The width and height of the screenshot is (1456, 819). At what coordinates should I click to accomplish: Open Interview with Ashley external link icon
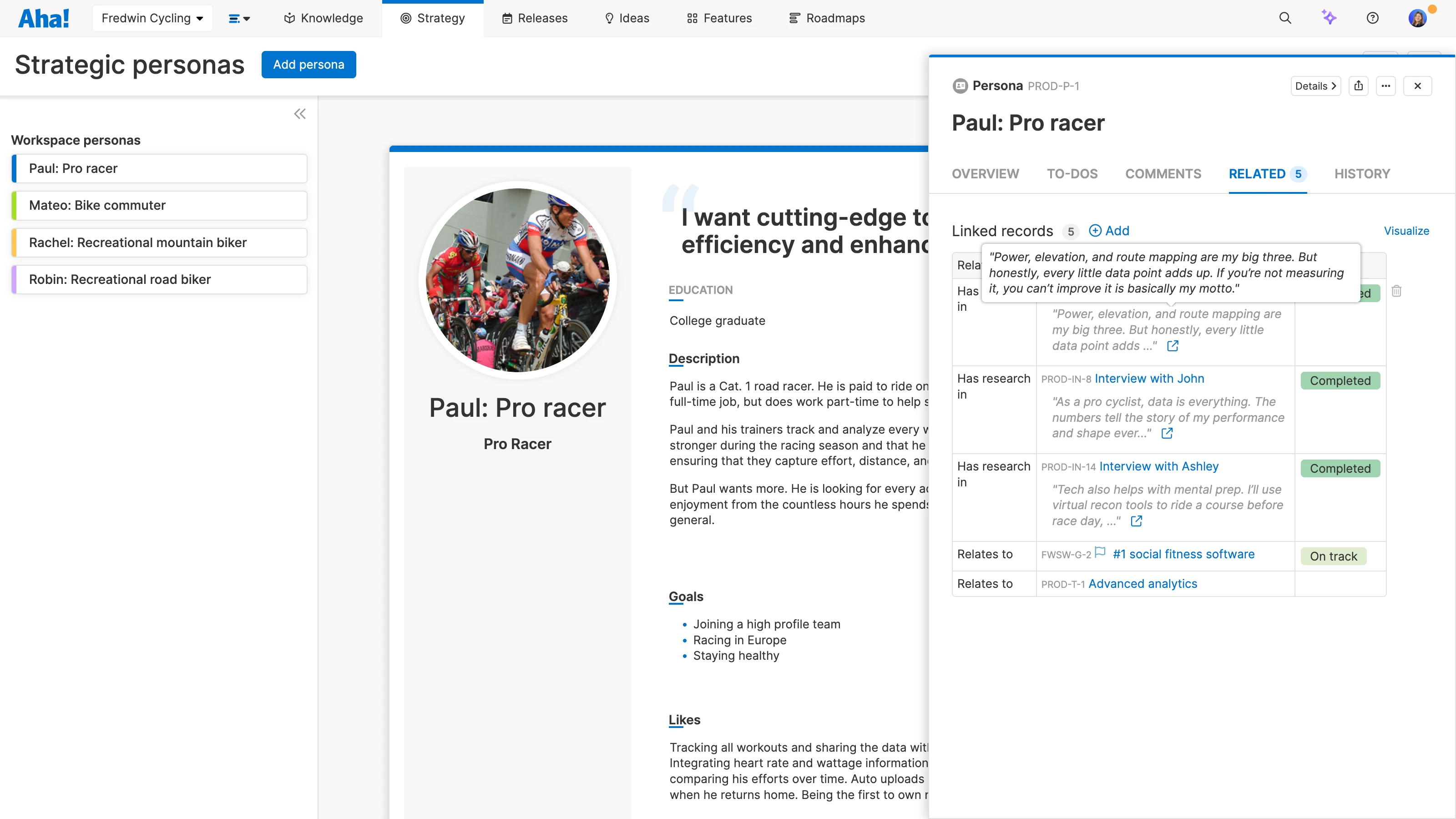tap(1137, 521)
